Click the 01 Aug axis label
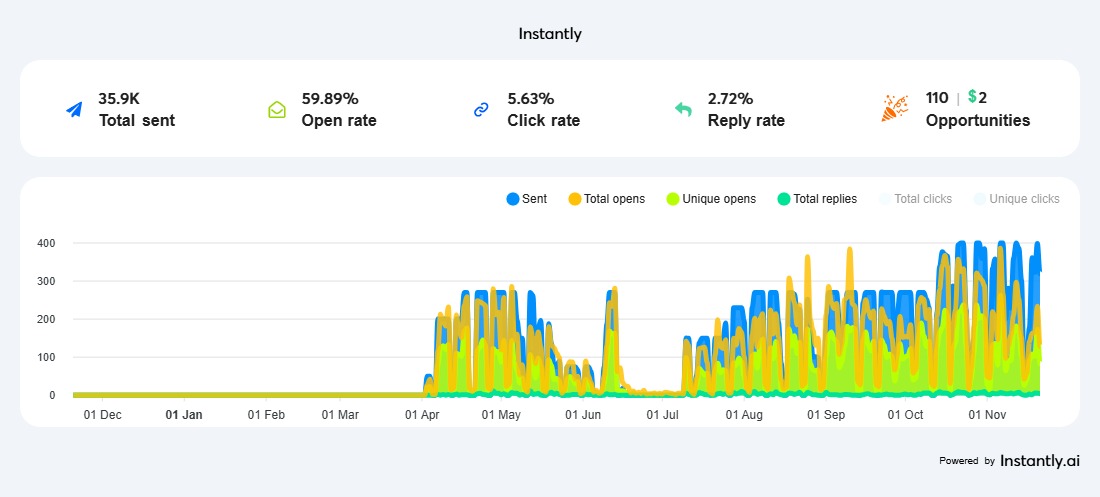The image size is (1100, 497). (x=744, y=415)
